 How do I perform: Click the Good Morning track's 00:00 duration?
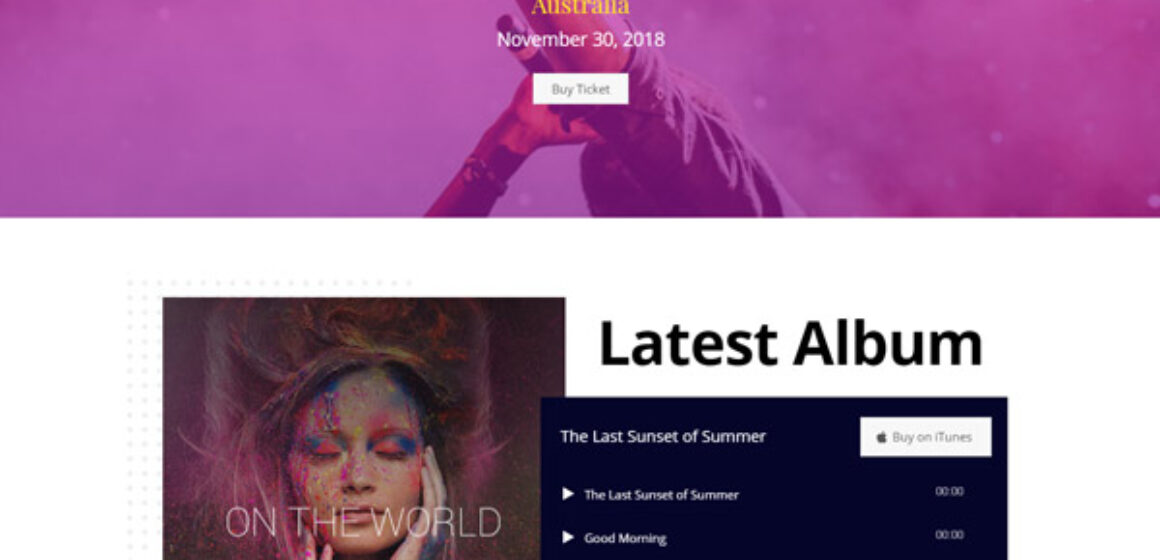point(949,535)
